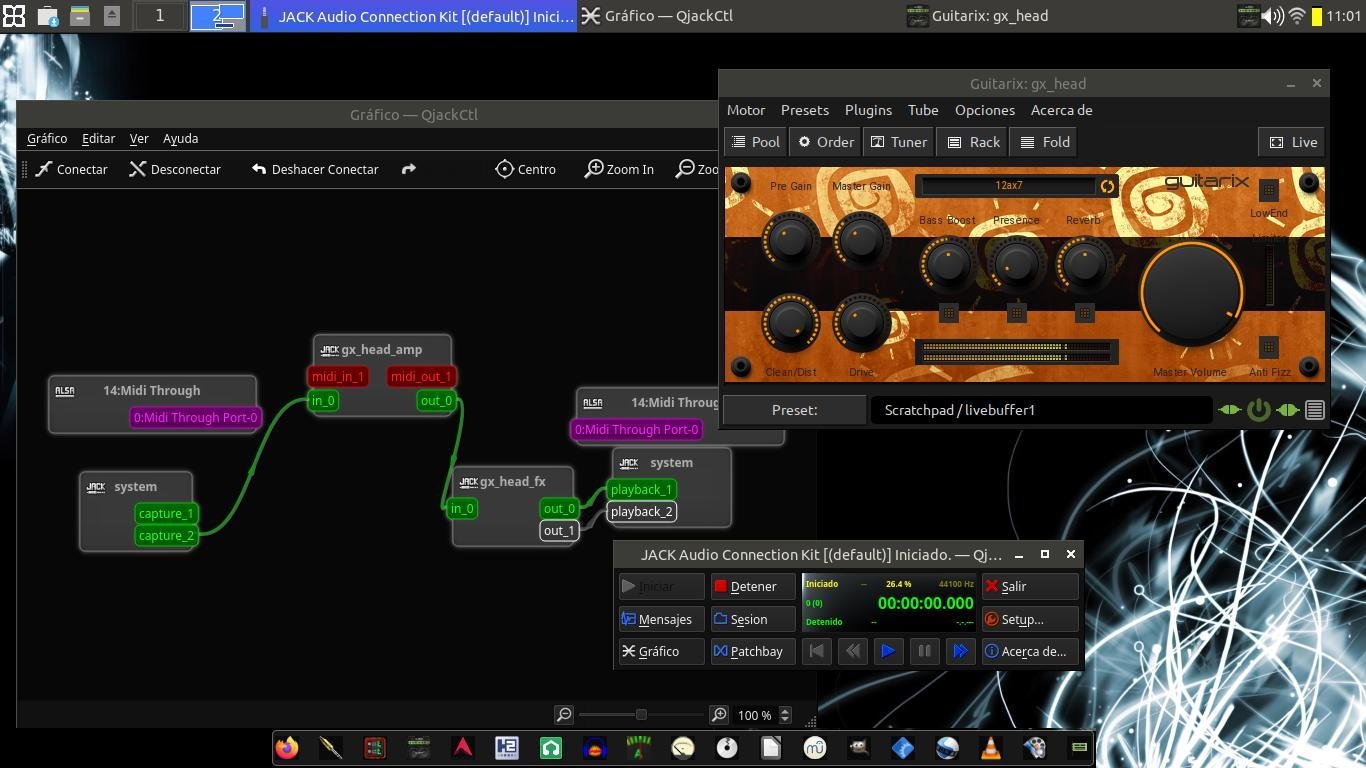Open the Motor menu in Guitarix
The width and height of the screenshot is (1366, 768).
pos(746,110)
